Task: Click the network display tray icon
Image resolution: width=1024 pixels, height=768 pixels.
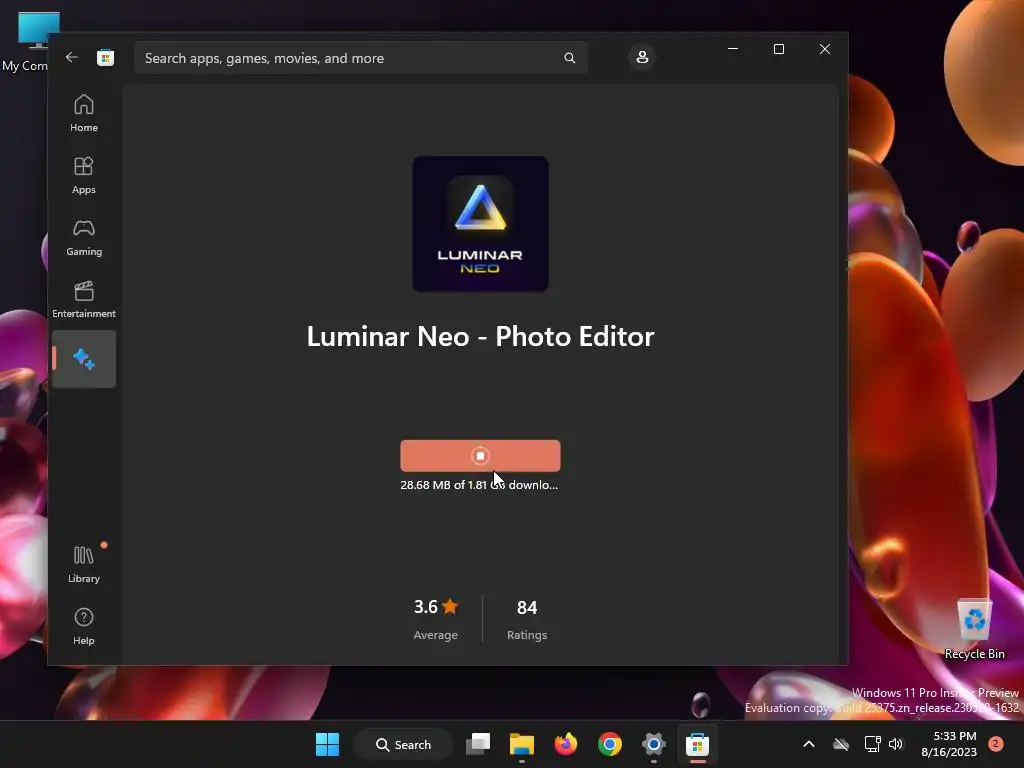Action: (872, 744)
